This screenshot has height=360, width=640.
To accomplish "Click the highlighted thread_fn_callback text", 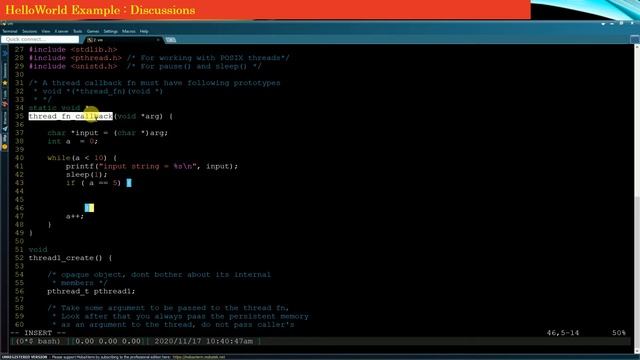I will point(71,116).
